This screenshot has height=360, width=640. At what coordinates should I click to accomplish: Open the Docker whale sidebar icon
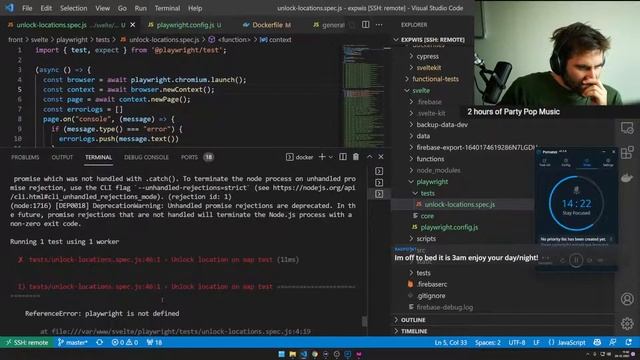coord(627,178)
